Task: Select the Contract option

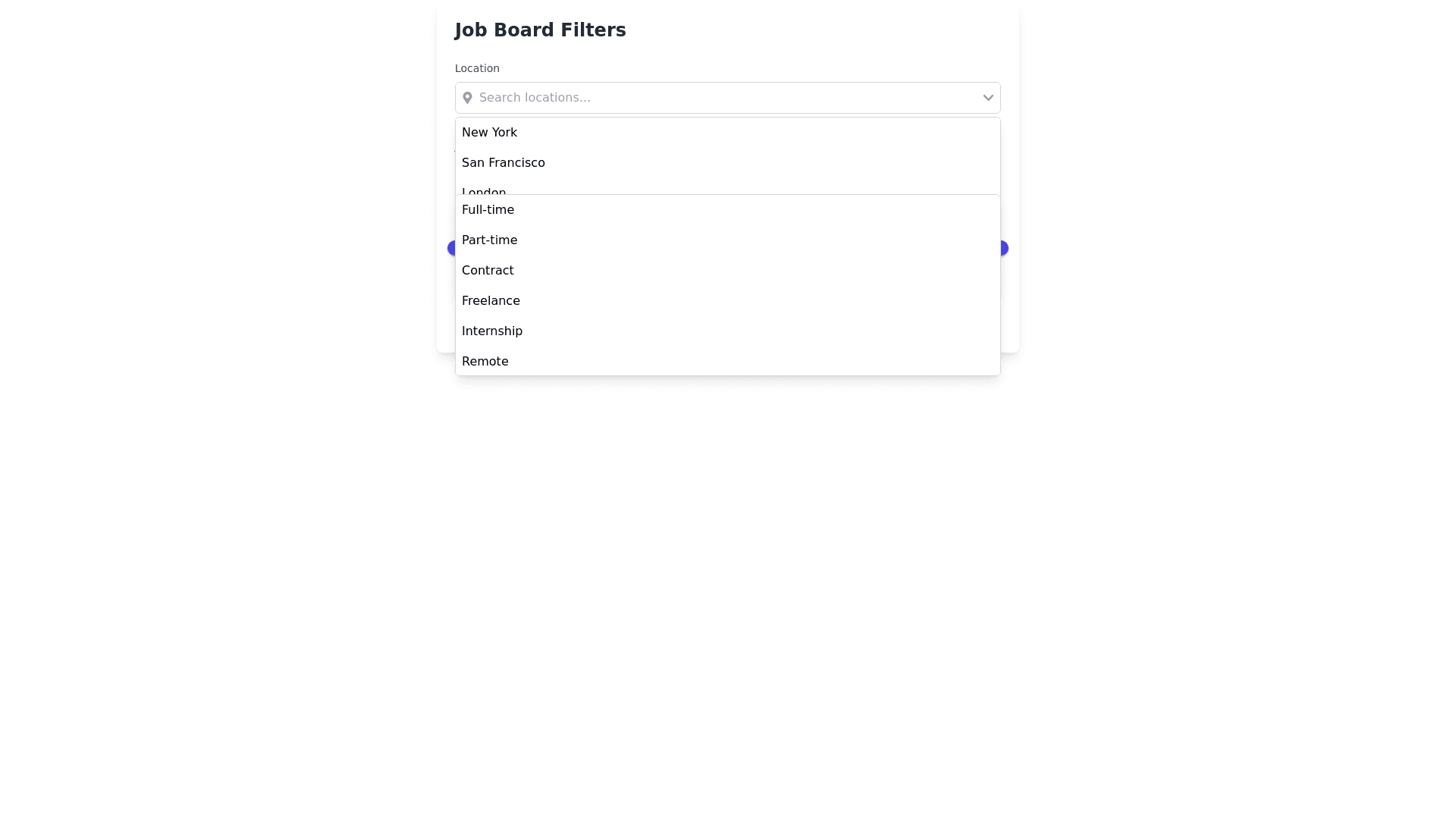Action: (x=488, y=271)
